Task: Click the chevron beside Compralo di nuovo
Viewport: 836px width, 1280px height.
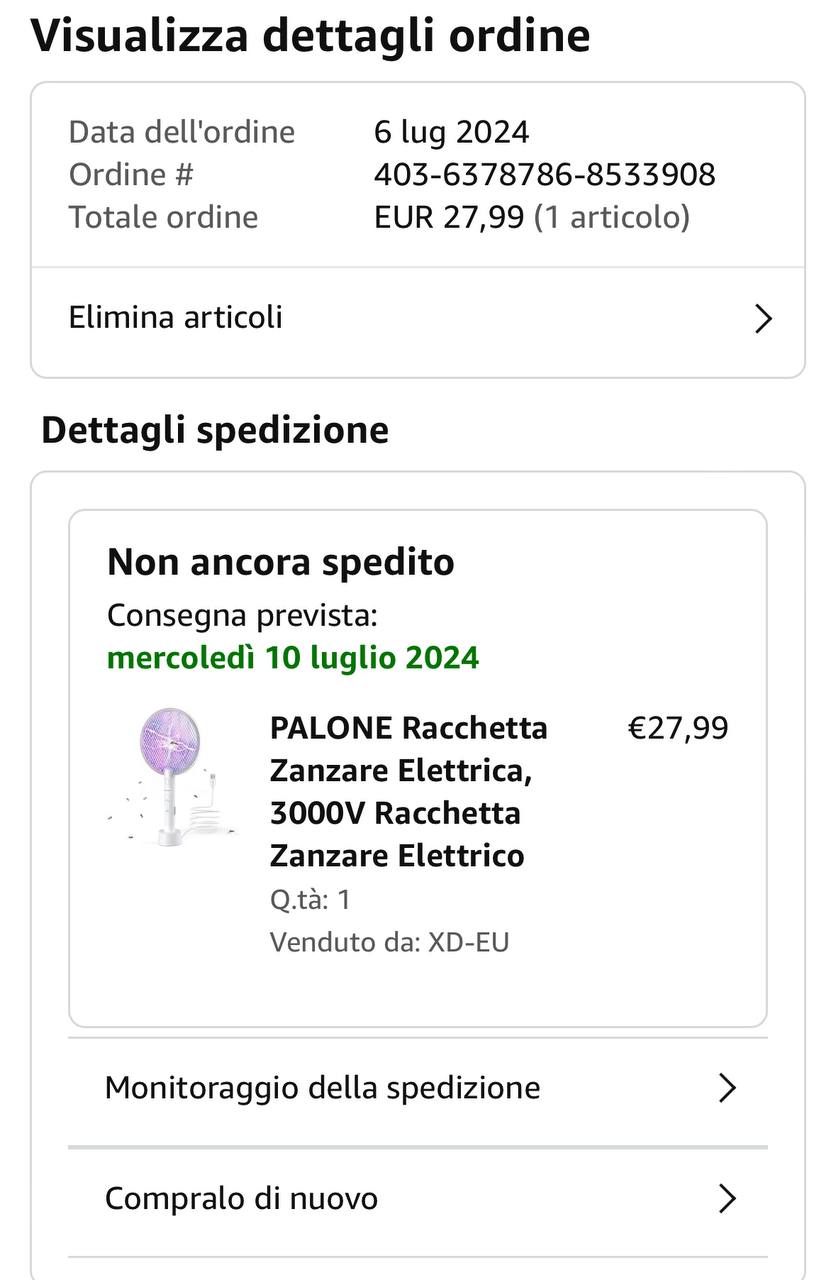Action: point(727,1198)
